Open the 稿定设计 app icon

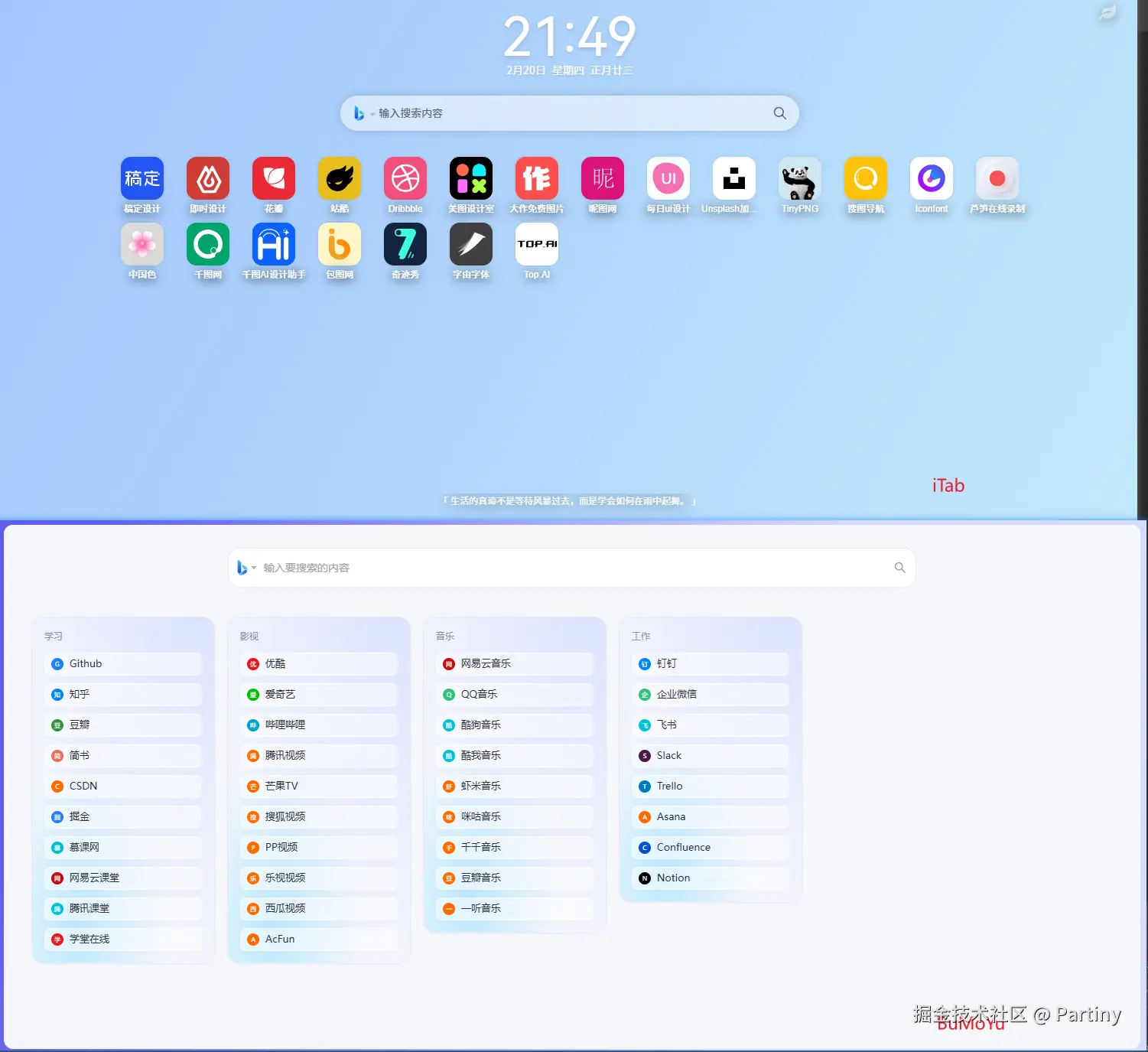point(141,178)
